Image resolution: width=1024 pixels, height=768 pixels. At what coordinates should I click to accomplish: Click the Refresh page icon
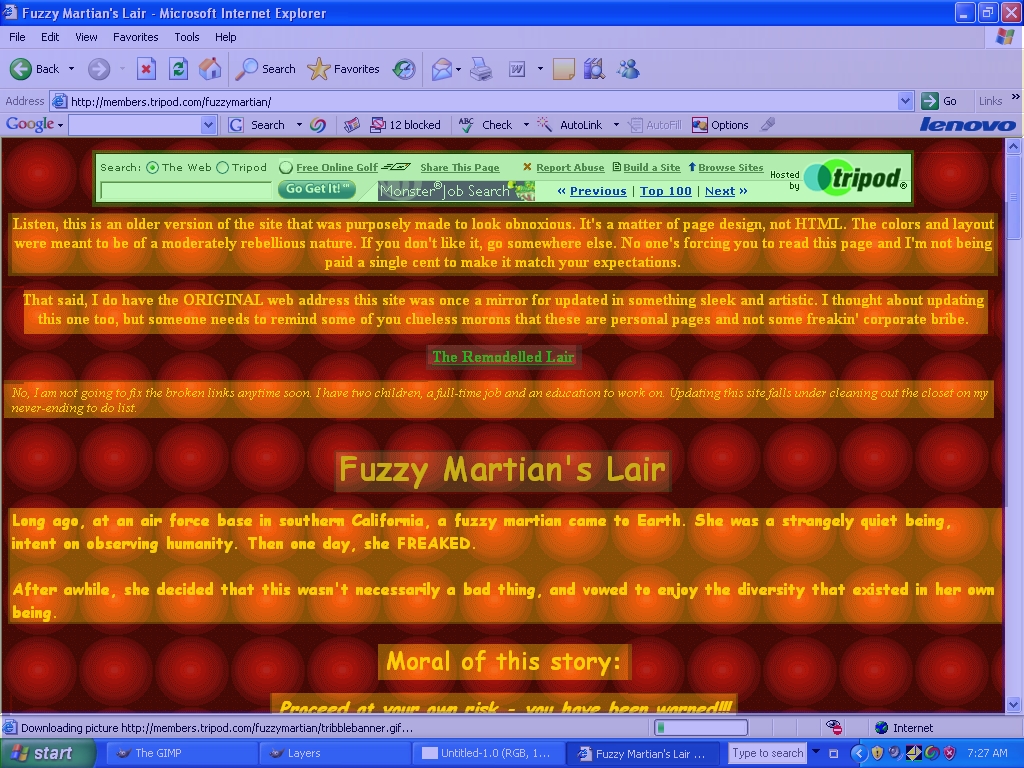[x=178, y=69]
